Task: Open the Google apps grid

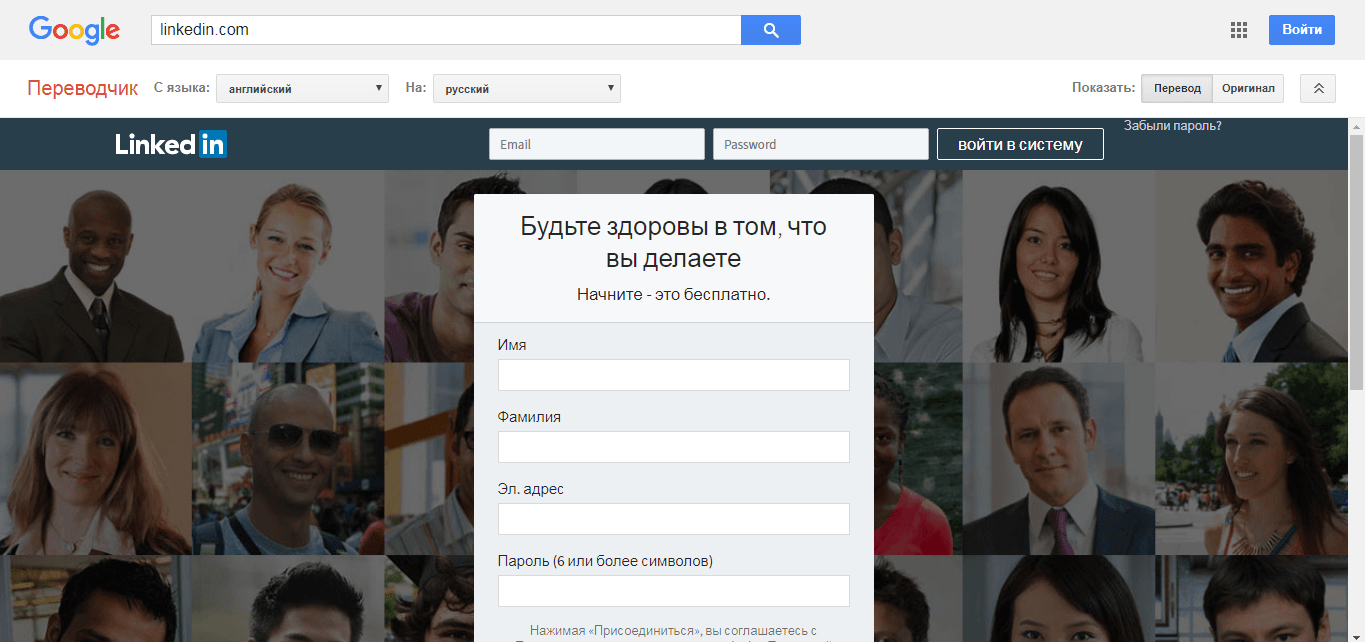Action: [1239, 30]
